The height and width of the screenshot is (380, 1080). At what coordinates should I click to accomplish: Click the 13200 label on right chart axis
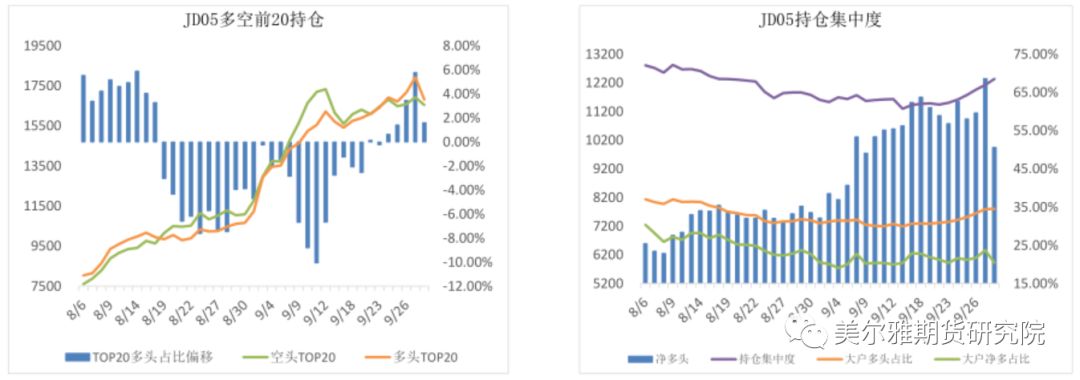(604, 54)
